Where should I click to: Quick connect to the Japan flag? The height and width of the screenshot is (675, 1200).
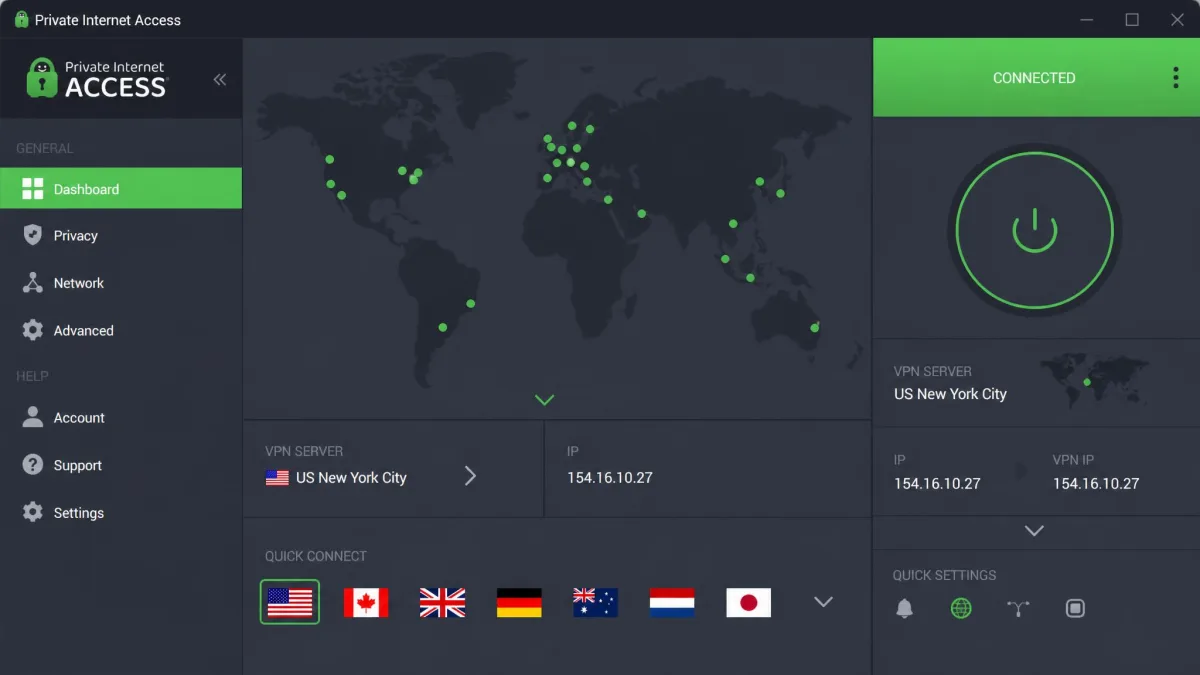(x=748, y=602)
